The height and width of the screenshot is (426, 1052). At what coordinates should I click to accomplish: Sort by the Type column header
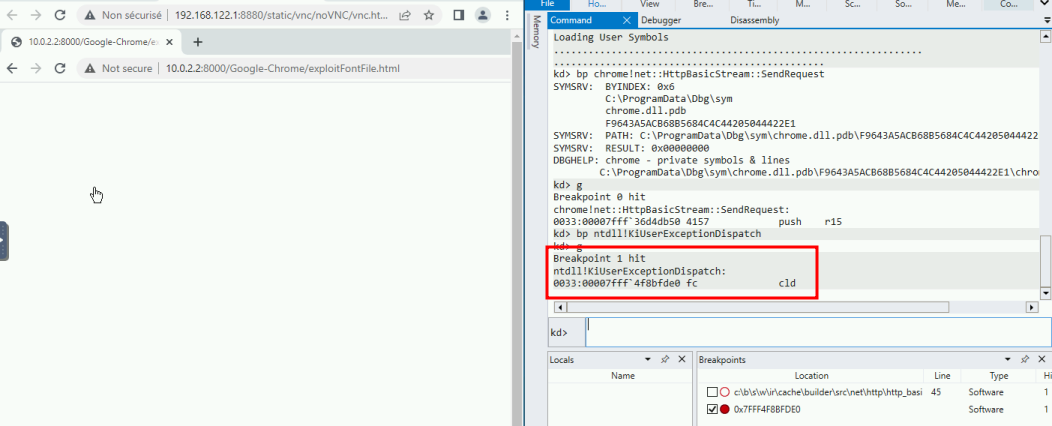(x=998, y=376)
